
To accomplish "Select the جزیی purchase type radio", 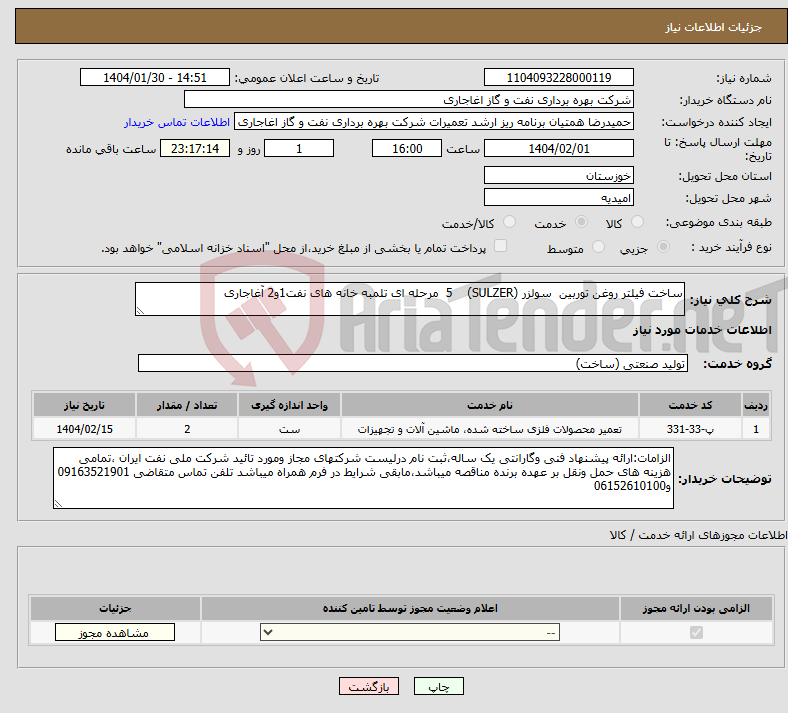I will [663, 247].
